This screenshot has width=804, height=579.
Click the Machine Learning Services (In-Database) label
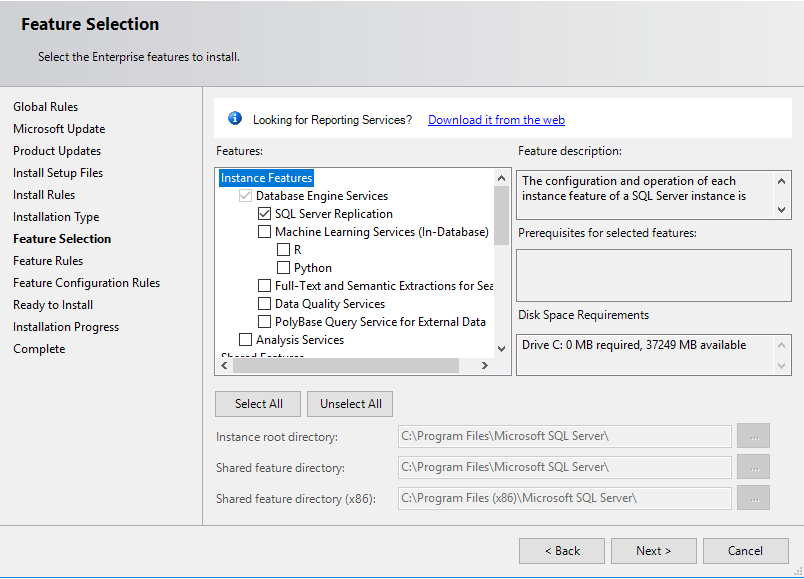pyautogui.click(x=381, y=232)
